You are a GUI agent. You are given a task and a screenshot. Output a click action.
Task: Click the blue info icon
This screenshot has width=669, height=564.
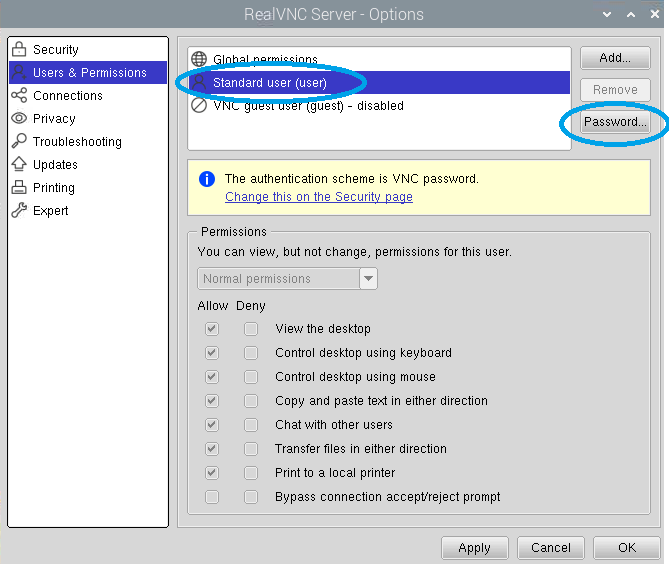(207, 179)
